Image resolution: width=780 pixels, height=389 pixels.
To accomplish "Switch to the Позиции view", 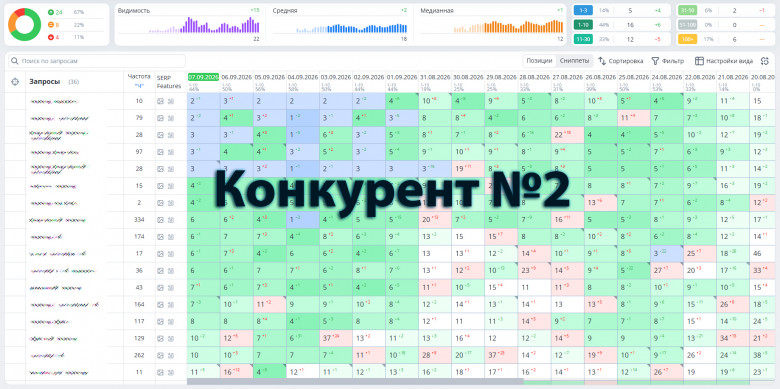I will pos(539,61).
